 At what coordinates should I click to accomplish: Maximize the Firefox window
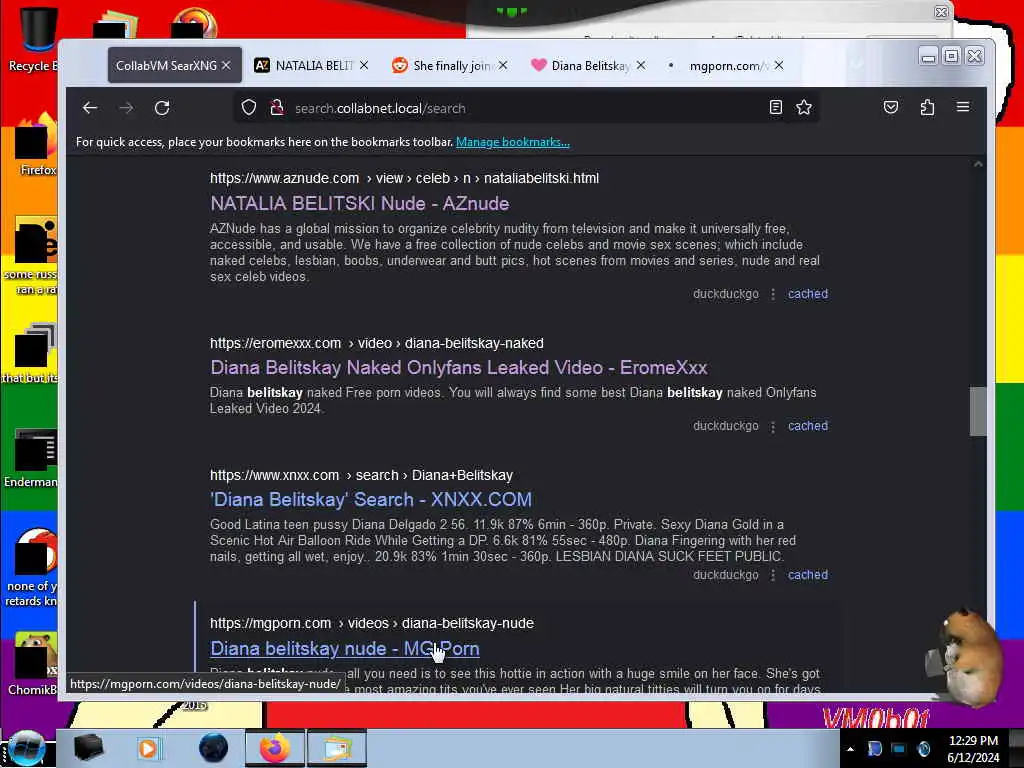coord(952,56)
